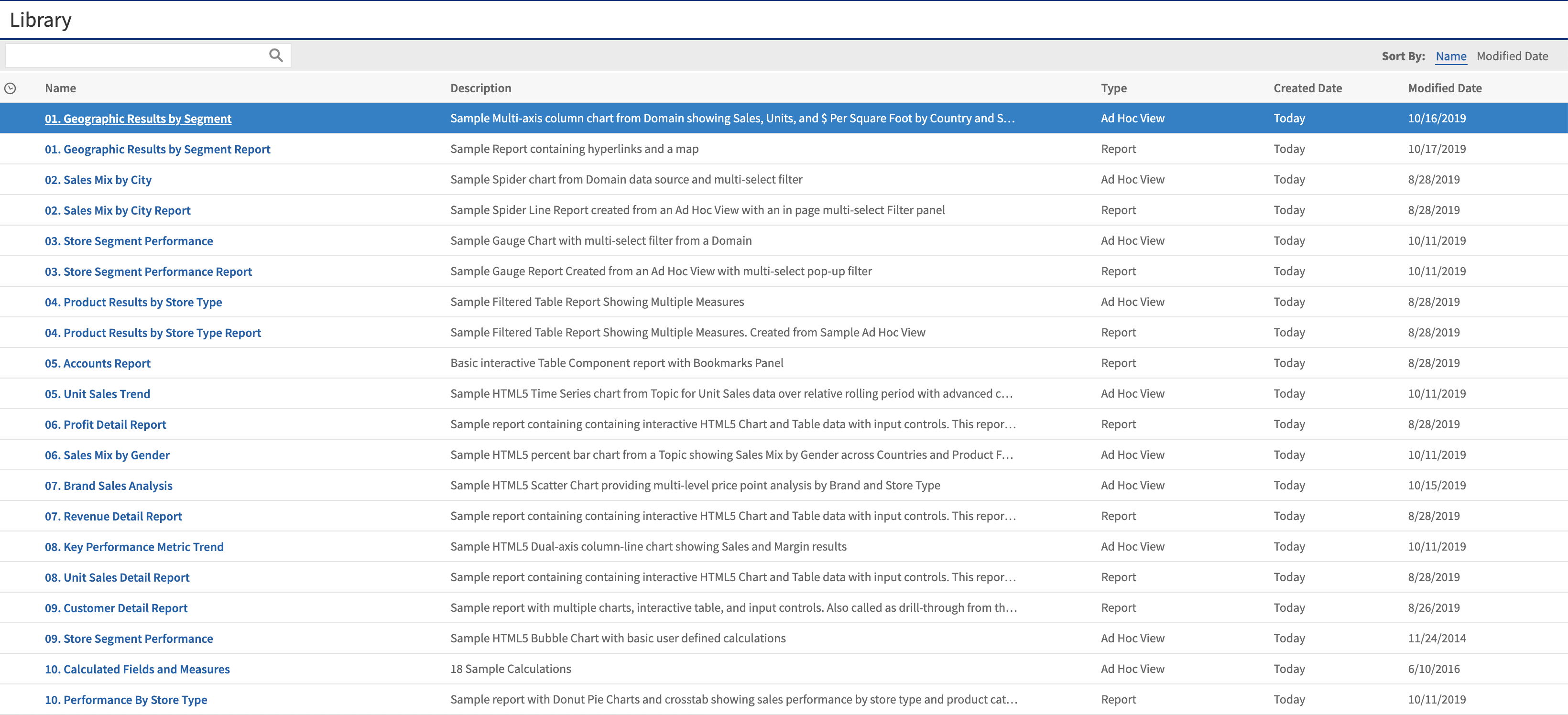
Task: Click the Created Date column header
Action: point(1307,88)
